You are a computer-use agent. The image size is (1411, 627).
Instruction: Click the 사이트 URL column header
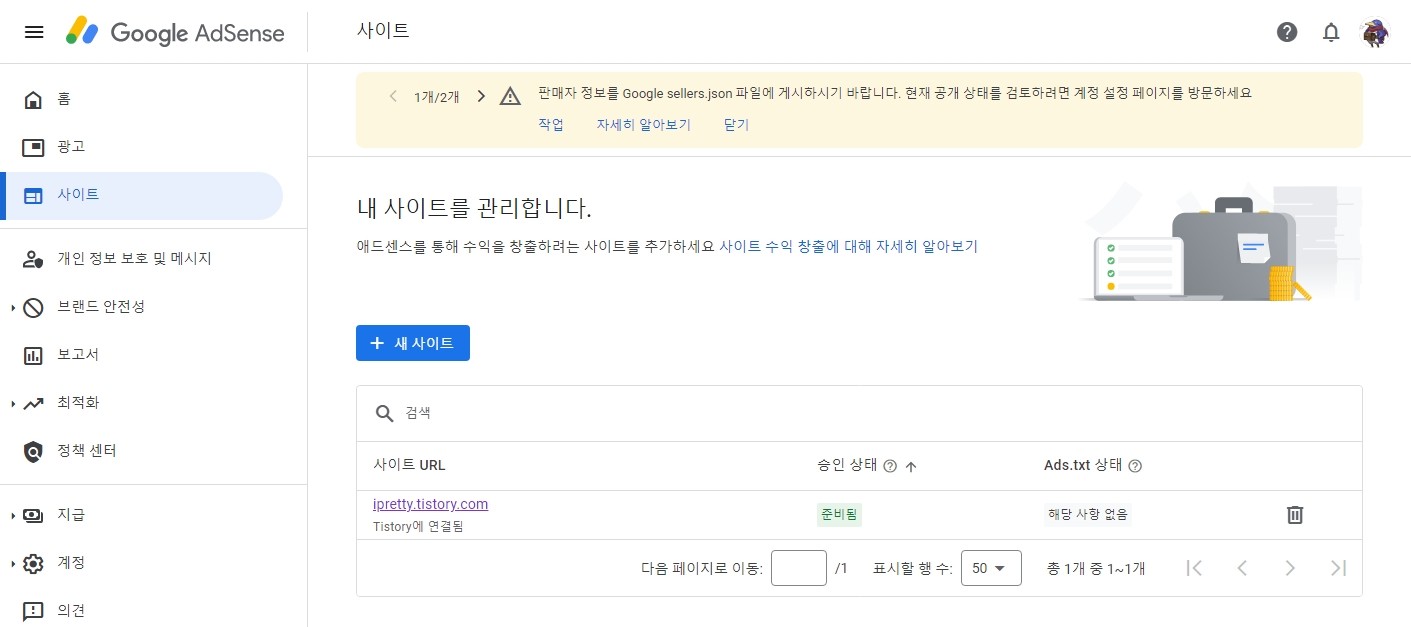pyautogui.click(x=409, y=465)
